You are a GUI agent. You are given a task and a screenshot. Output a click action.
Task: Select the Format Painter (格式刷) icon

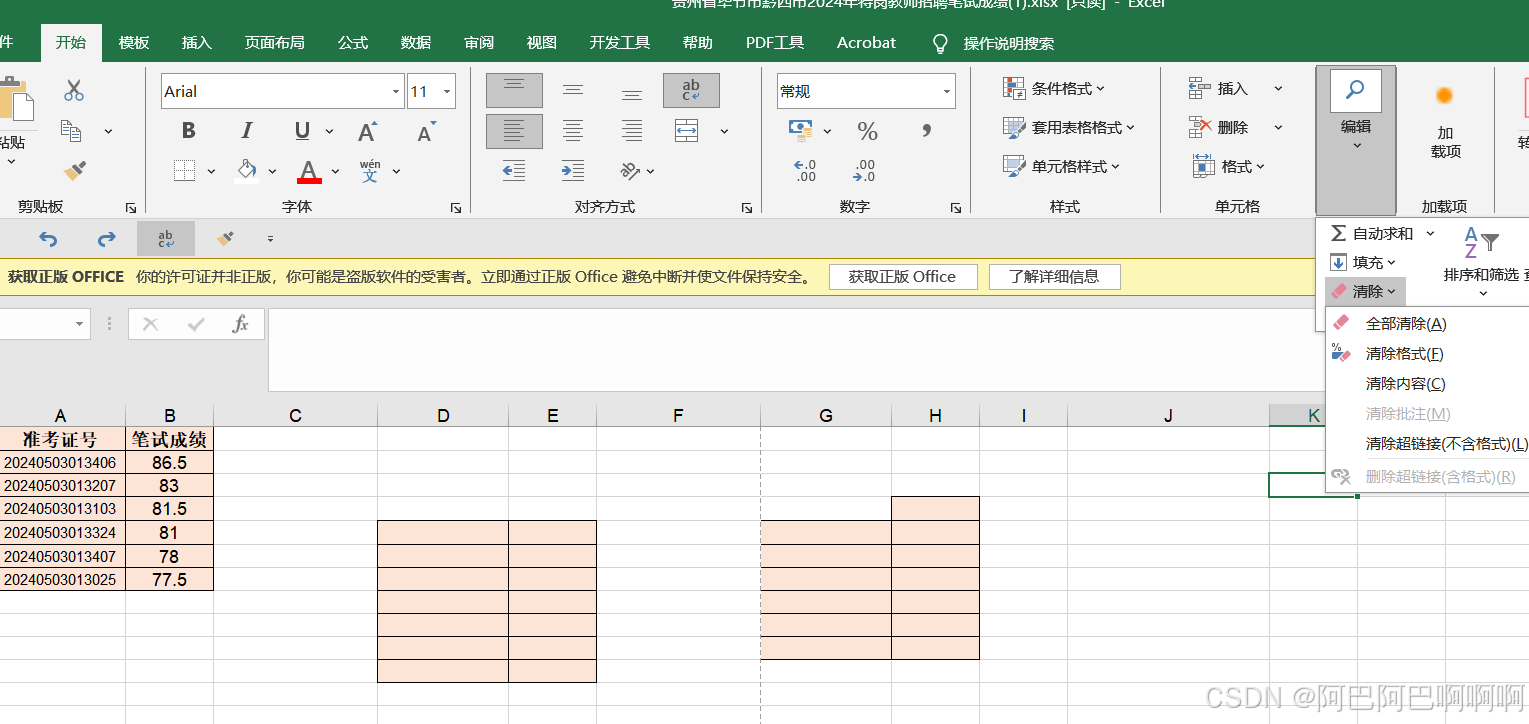(x=74, y=170)
